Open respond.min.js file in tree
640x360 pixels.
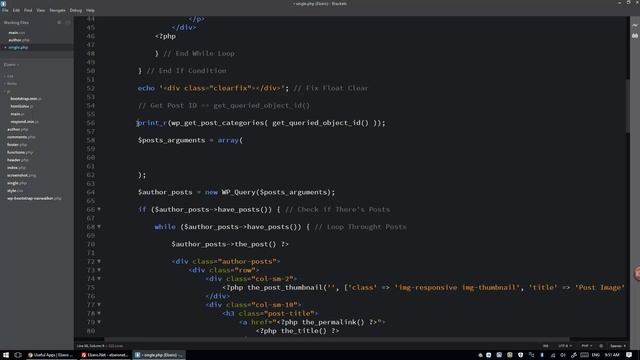[24, 122]
